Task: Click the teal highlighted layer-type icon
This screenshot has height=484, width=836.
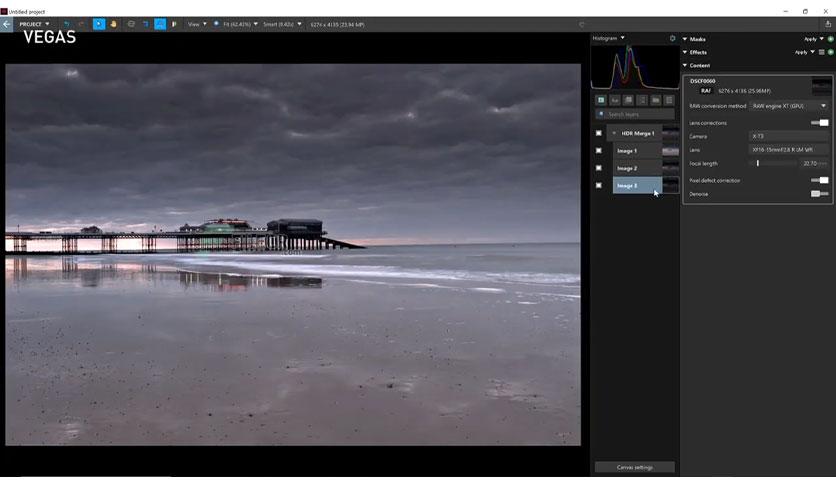Action: [601, 100]
